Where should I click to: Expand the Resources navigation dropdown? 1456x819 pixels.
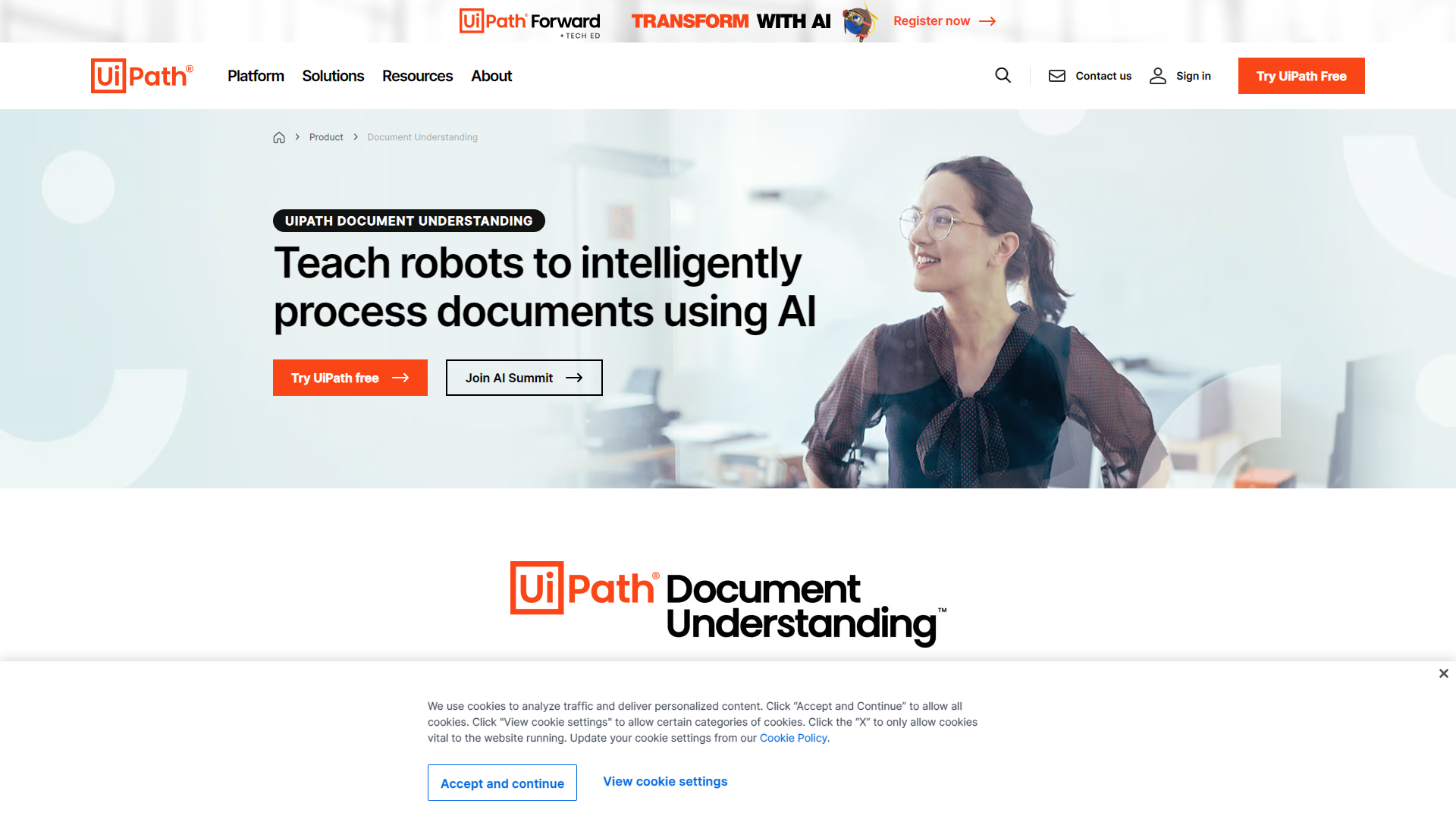click(417, 75)
